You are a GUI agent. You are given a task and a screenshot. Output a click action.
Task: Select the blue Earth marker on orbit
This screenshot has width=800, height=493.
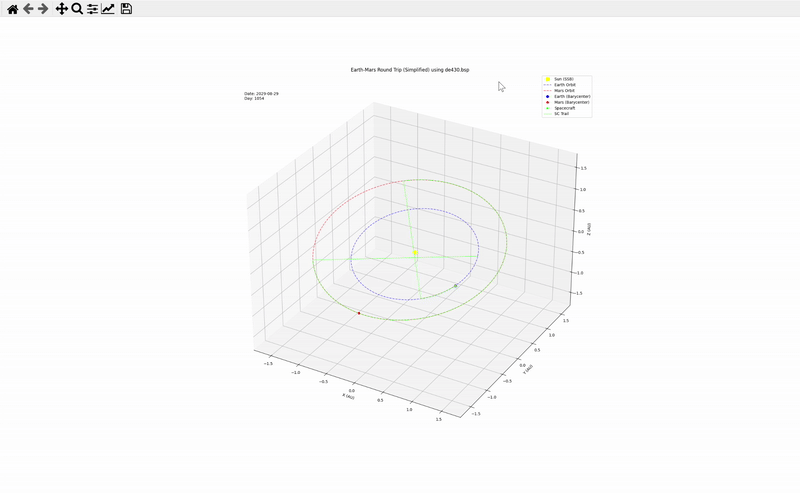[x=456, y=286]
